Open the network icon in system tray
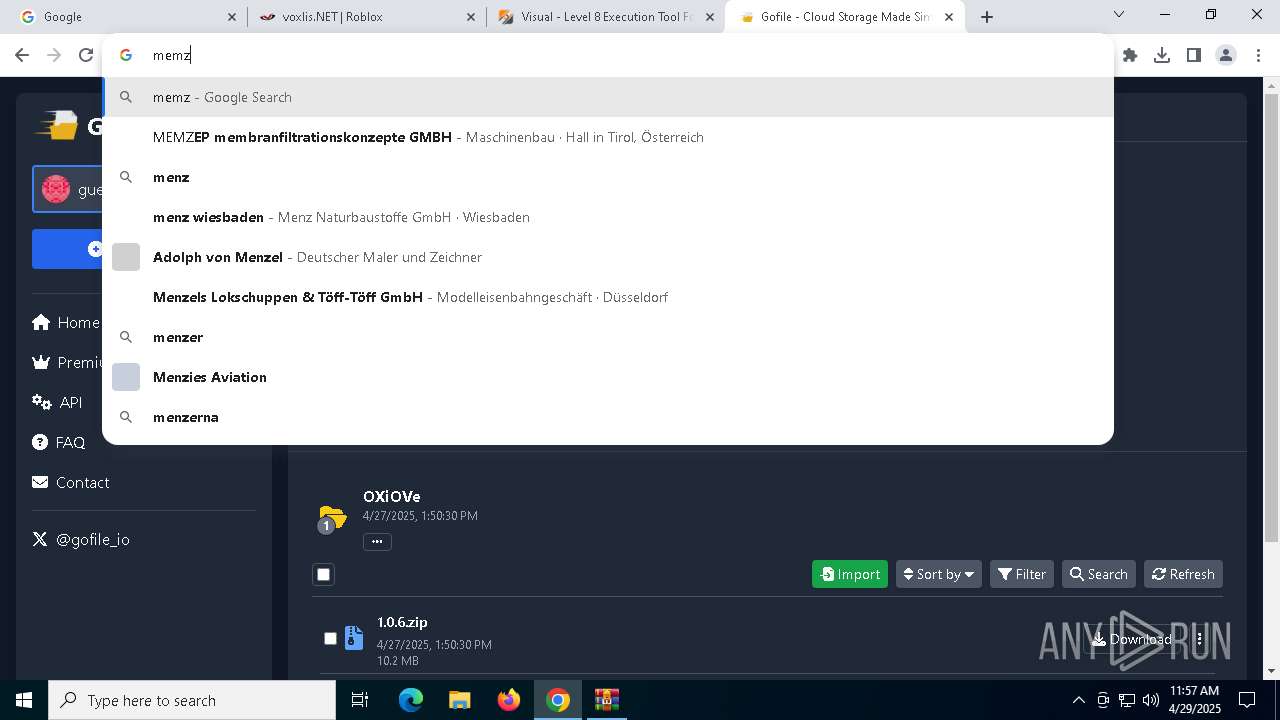This screenshot has height=720, width=1280. coord(1127,700)
